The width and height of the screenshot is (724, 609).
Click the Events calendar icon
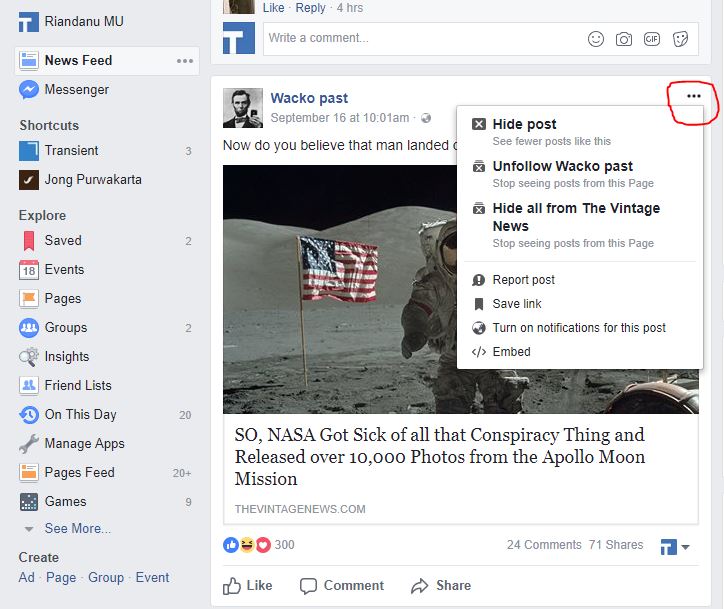(29, 269)
